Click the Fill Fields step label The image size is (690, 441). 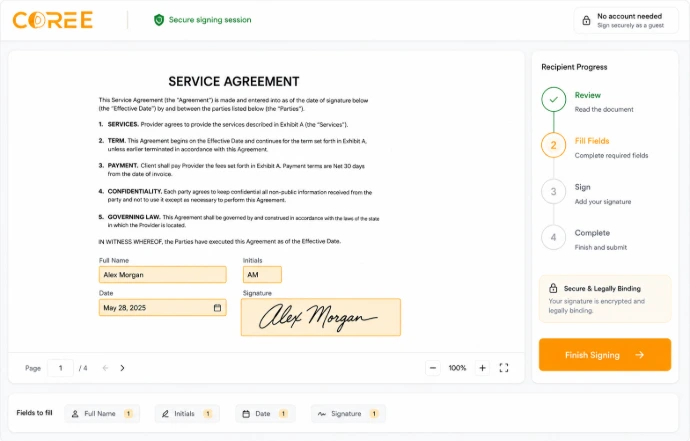point(592,141)
